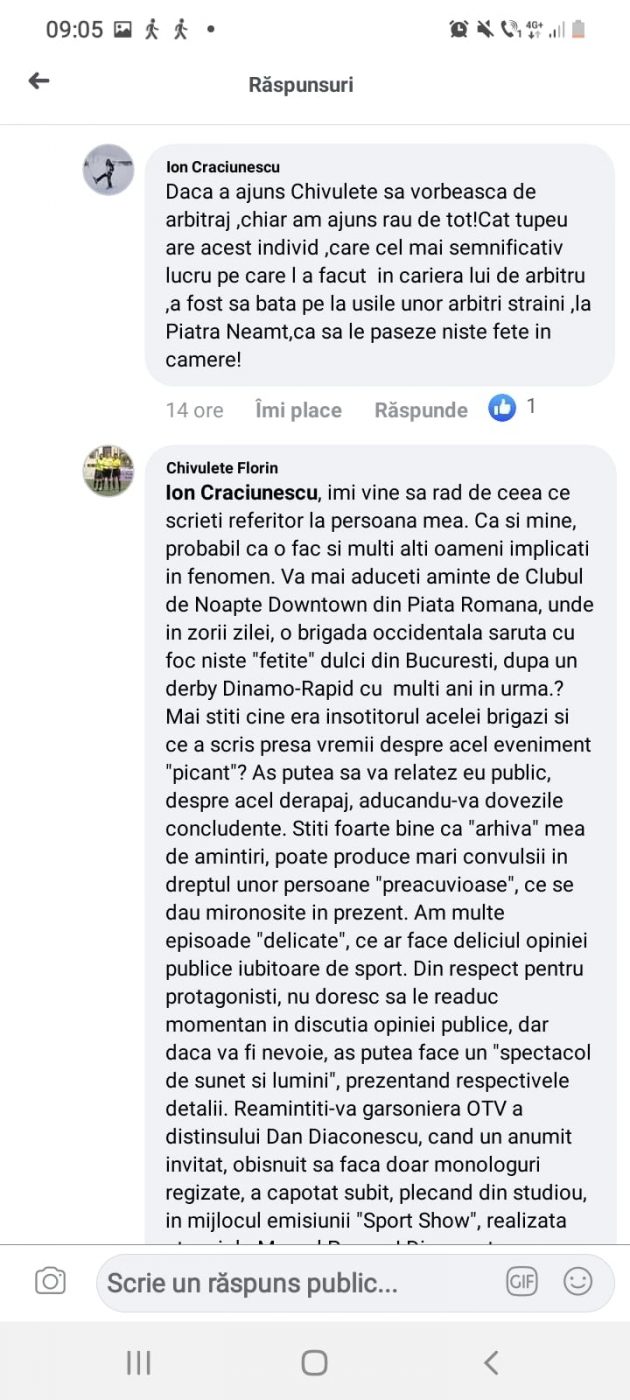Tap the Răspunsuri header title
630x1400 pixels.
(301, 85)
